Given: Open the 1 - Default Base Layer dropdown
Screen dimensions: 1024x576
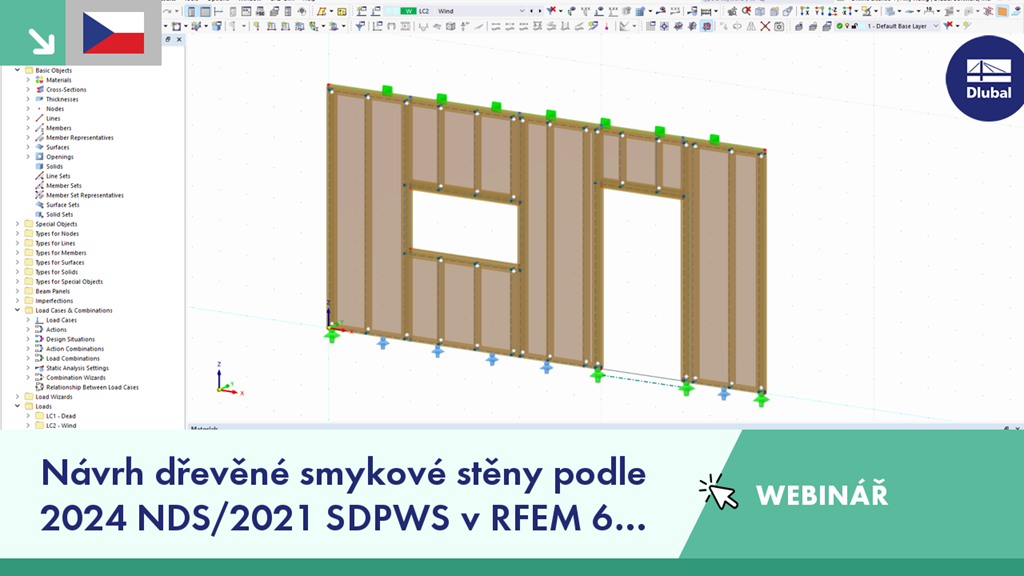Looking at the screenshot, I should 936,26.
